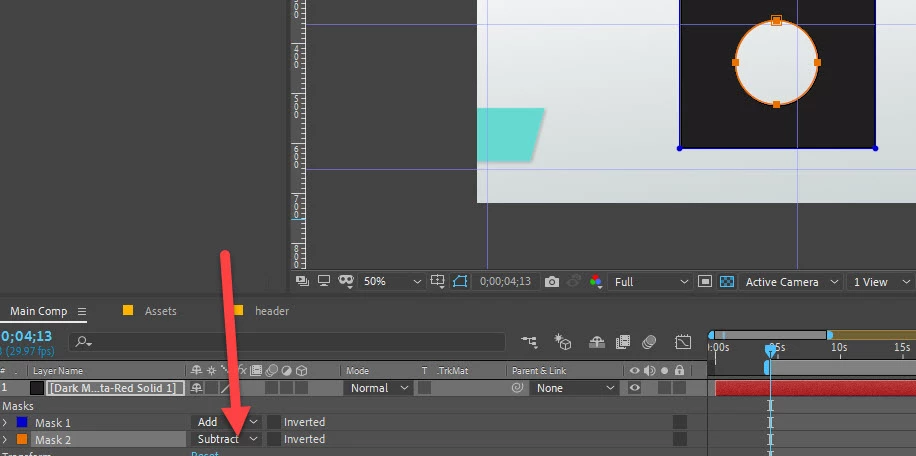This screenshot has height=456, width=916.
Task: Solo the Dark Red Solid layer
Action: tap(664, 388)
